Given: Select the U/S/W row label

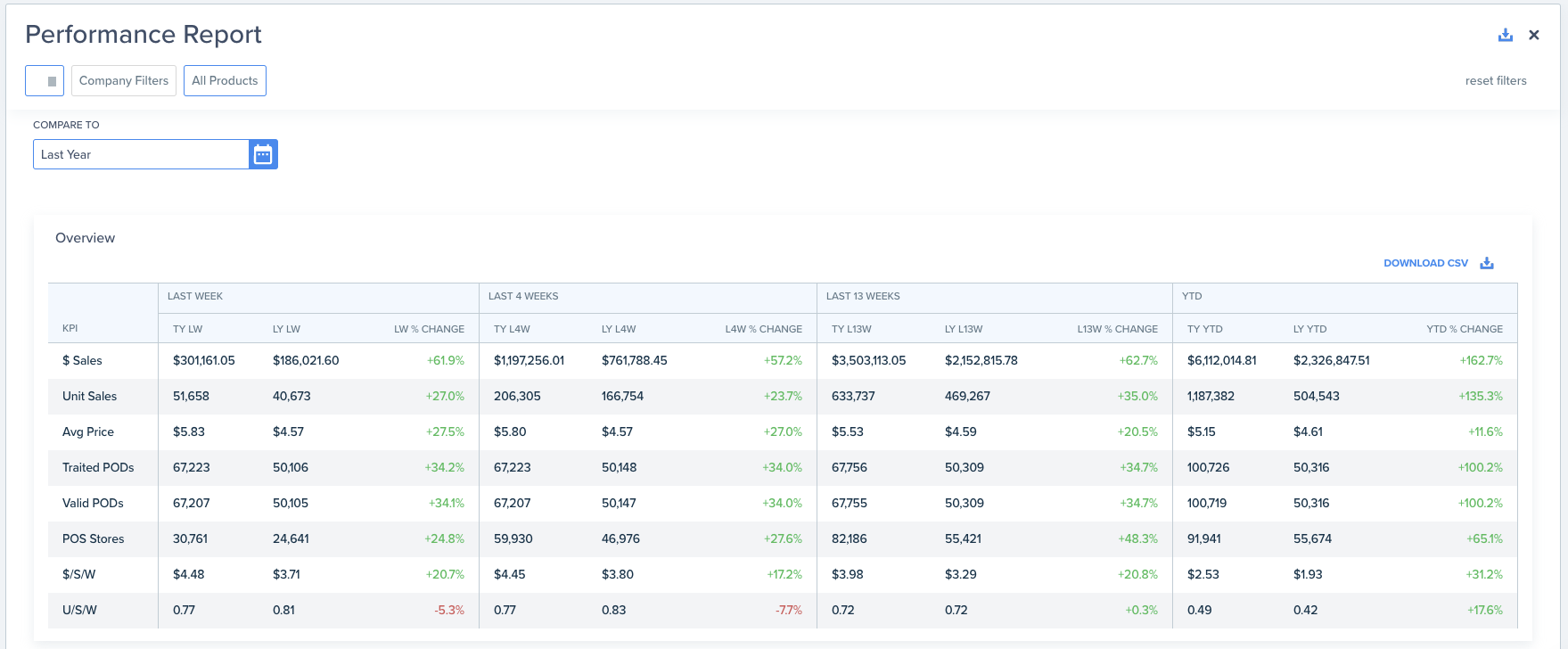Looking at the screenshot, I should 79,610.
